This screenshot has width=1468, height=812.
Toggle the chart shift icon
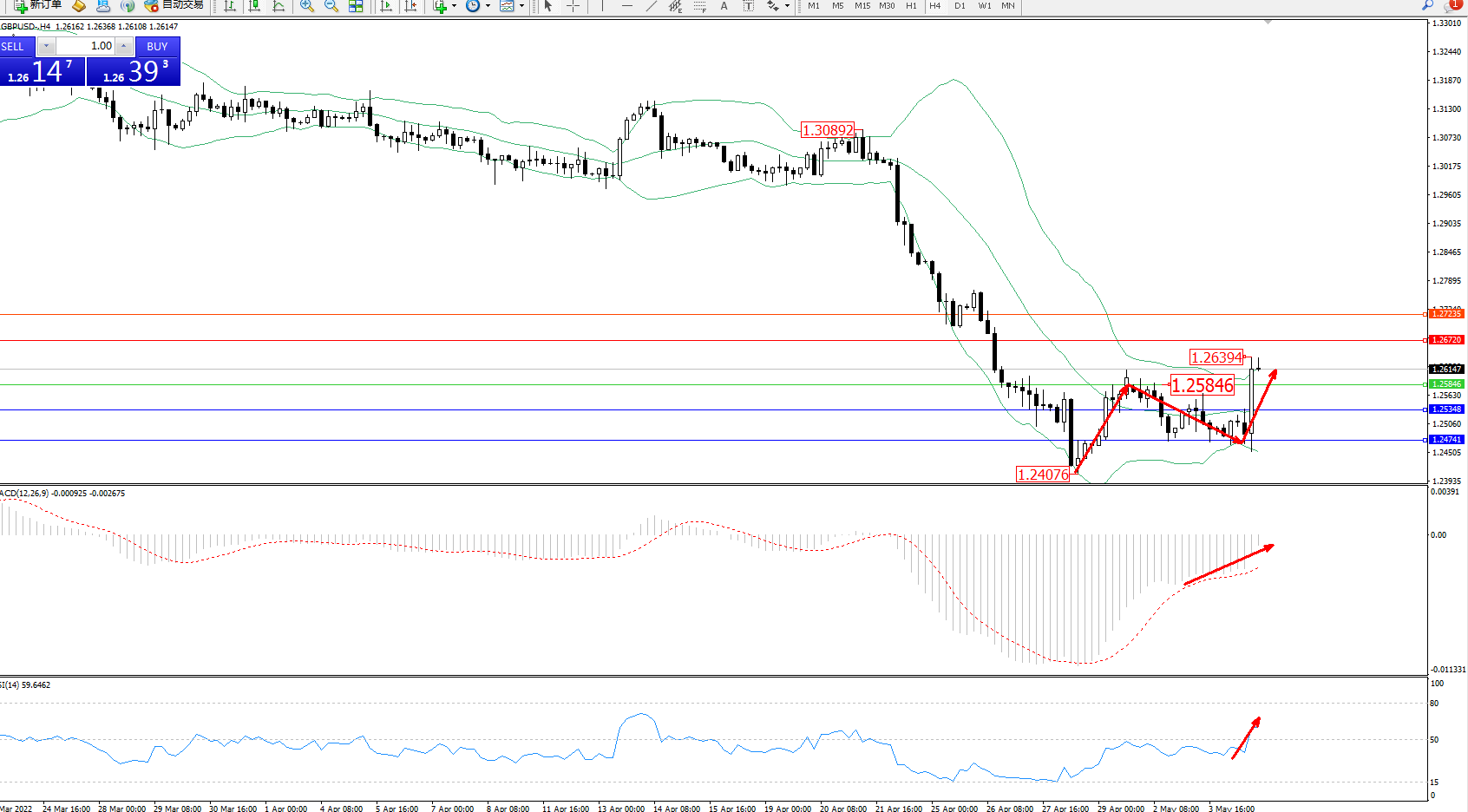click(x=410, y=6)
